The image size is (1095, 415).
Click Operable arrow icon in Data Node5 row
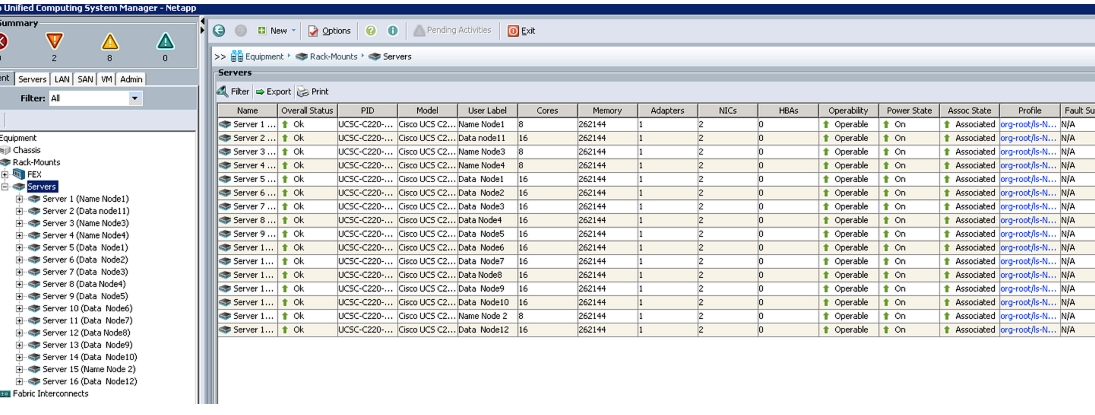(825, 234)
